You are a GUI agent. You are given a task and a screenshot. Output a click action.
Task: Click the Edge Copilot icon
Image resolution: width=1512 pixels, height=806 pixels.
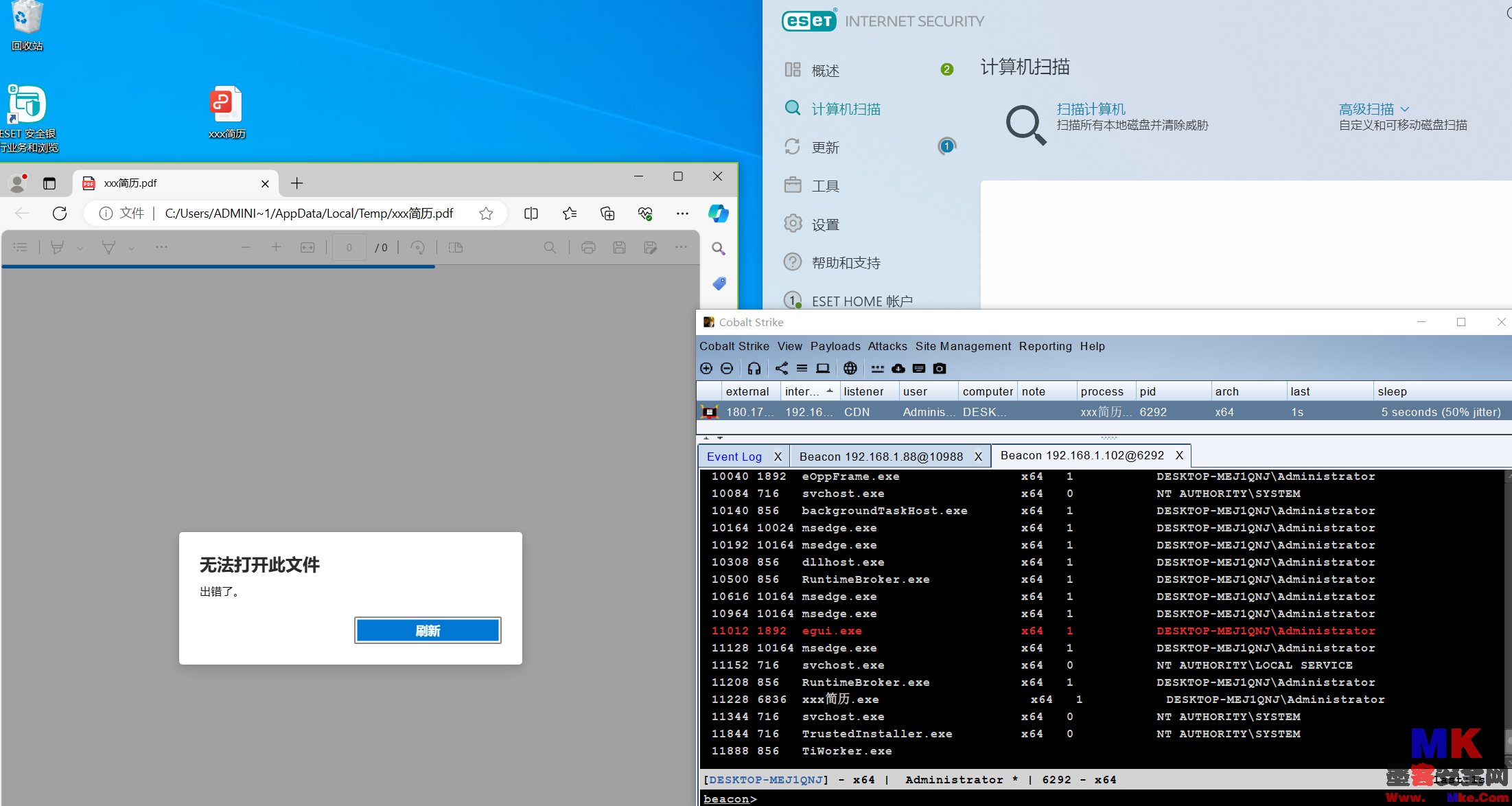pyautogui.click(x=719, y=214)
